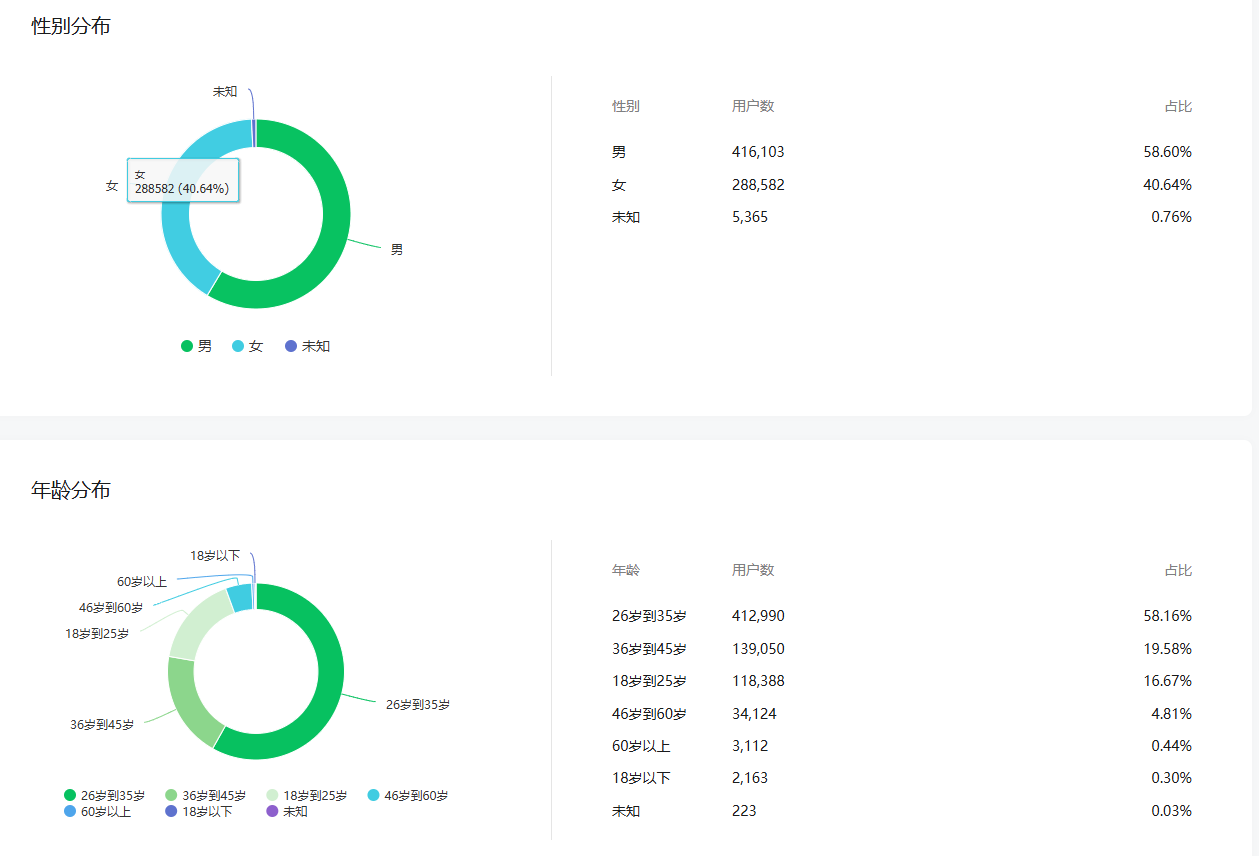Click 占比 header in the age table
1259x856 pixels.
(1178, 570)
